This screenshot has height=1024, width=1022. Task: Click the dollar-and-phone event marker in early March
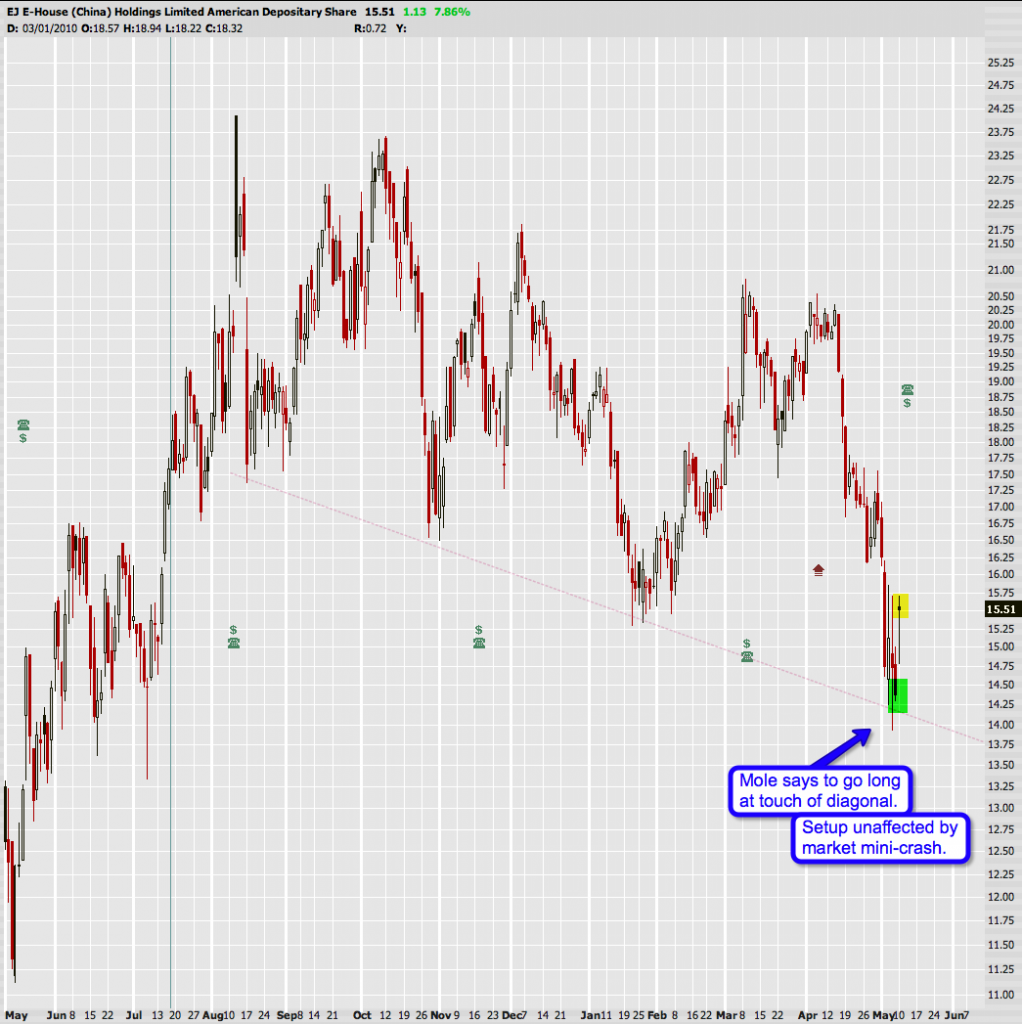click(x=746, y=650)
